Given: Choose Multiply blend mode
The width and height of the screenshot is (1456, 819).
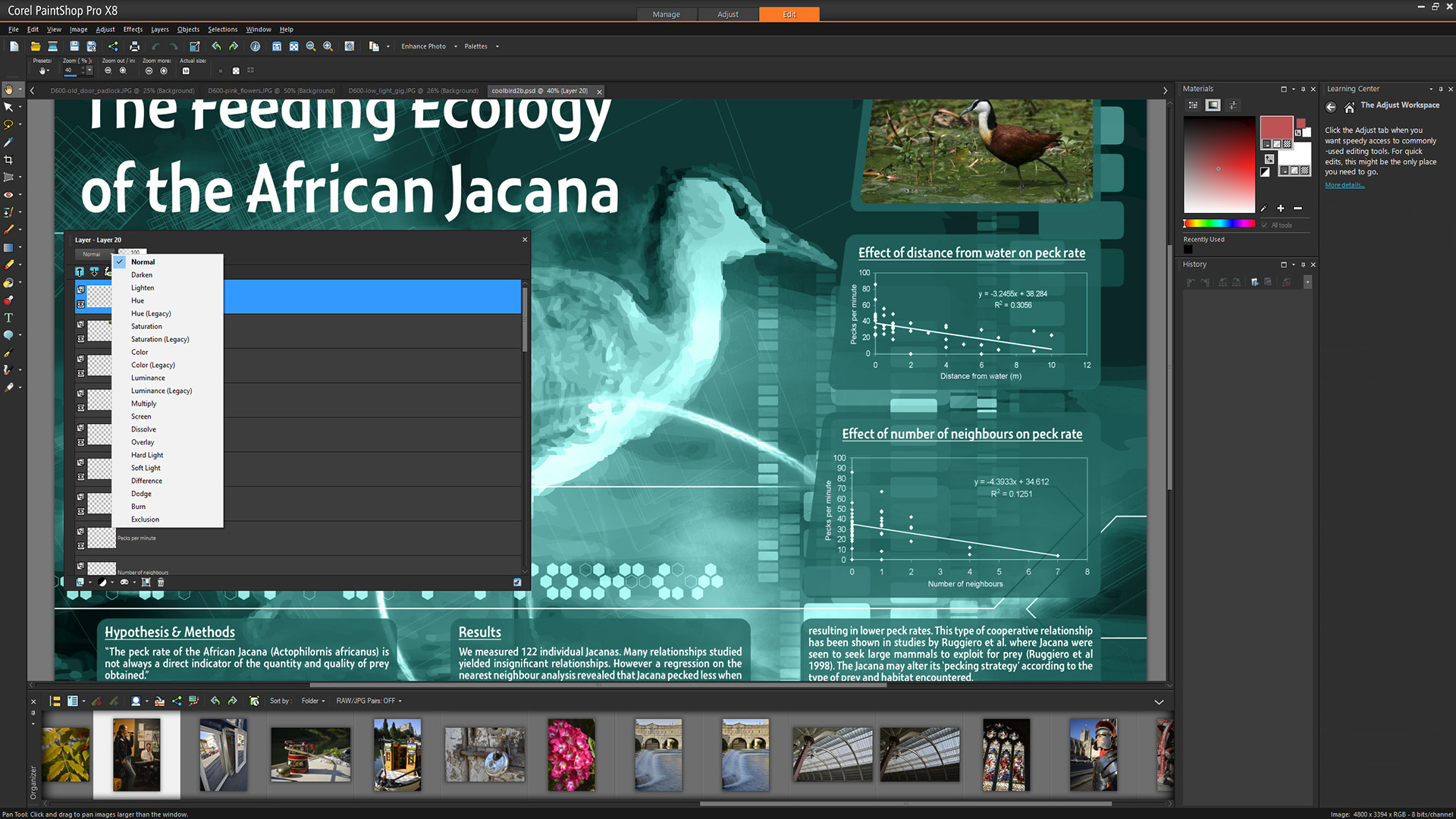Looking at the screenshot, I should point(143,403).
